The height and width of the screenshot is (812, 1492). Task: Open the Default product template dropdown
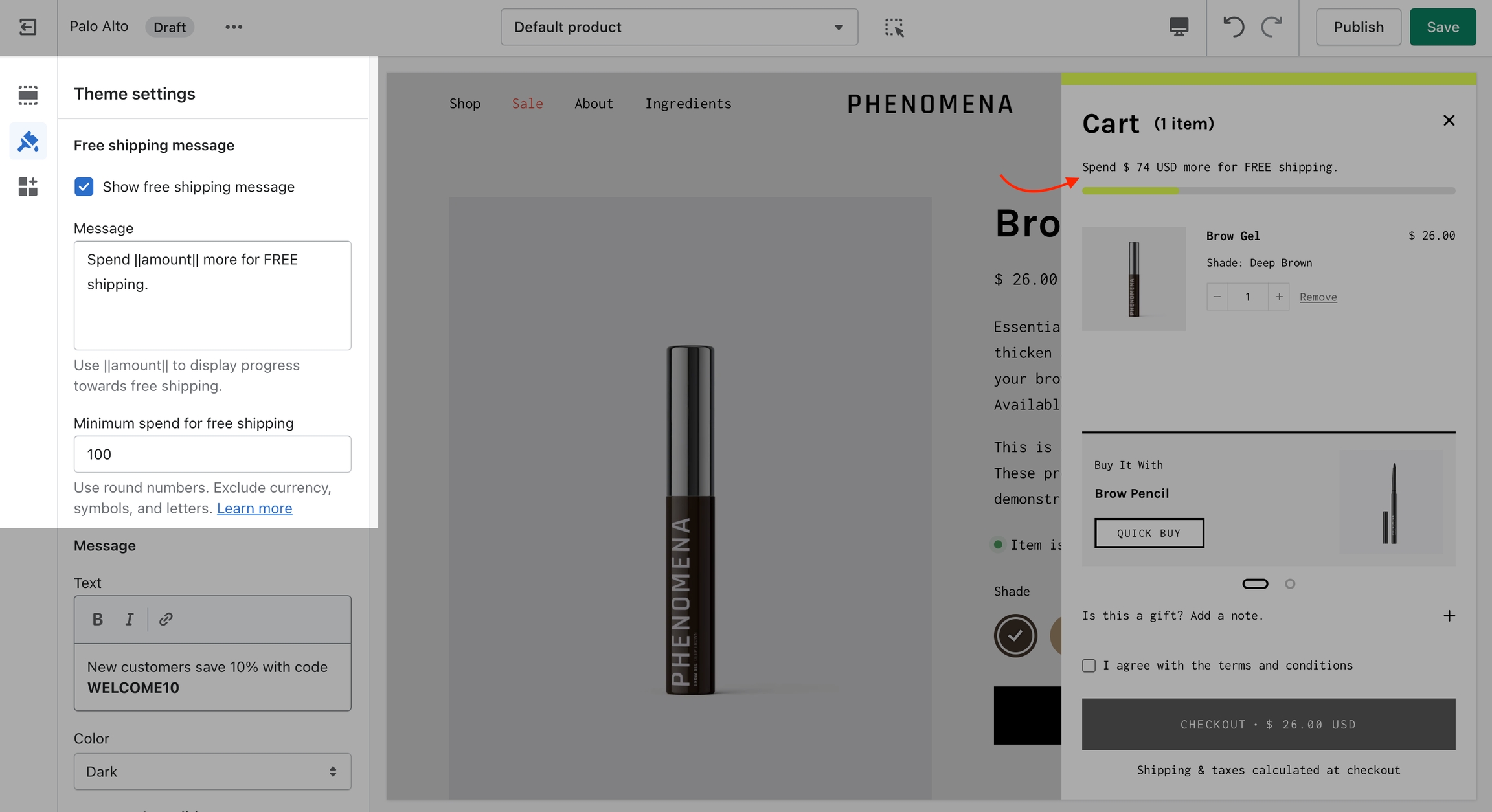[x=679, y=27]
